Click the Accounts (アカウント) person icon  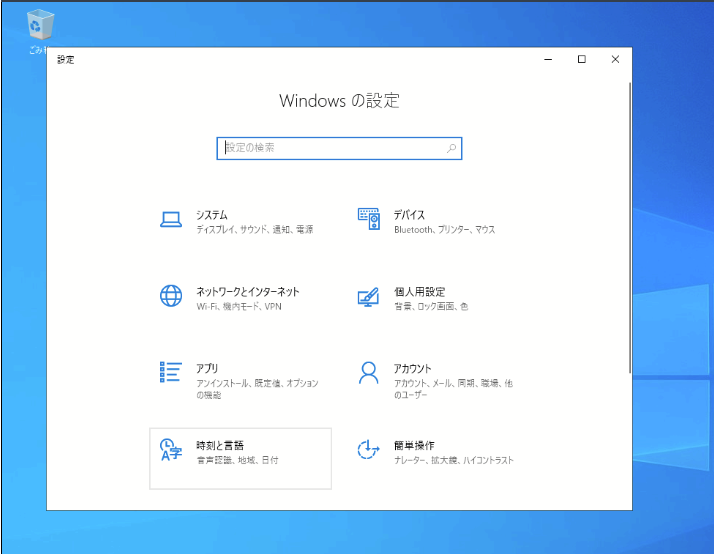369,373
